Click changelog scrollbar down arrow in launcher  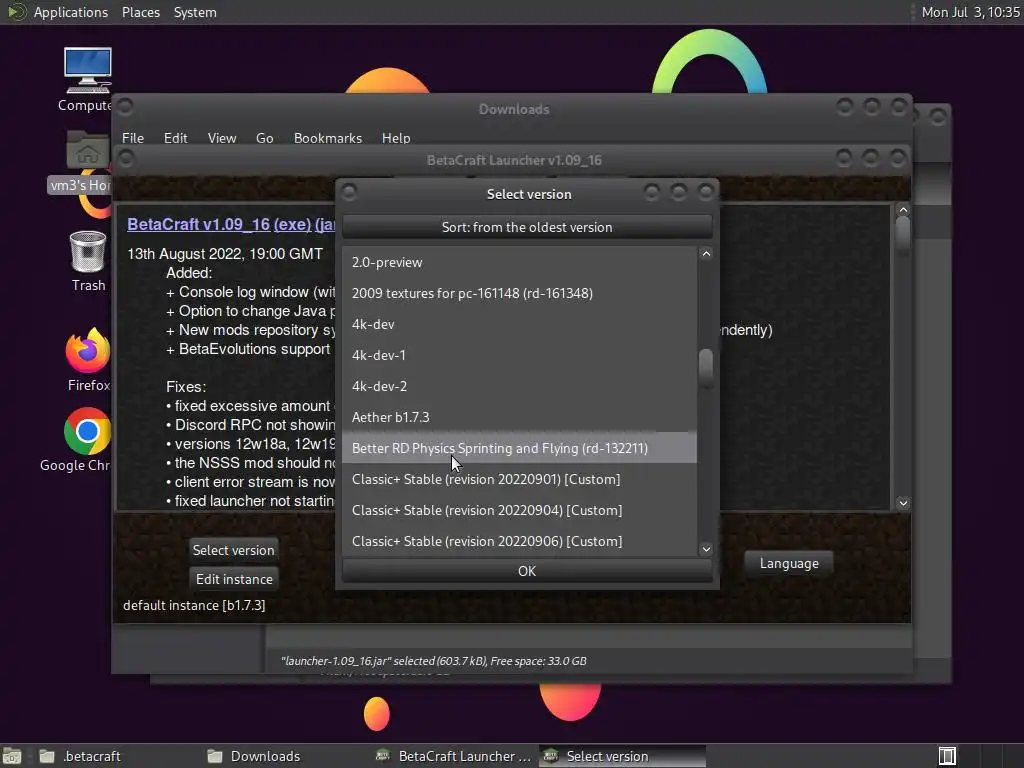click(903, 503)
